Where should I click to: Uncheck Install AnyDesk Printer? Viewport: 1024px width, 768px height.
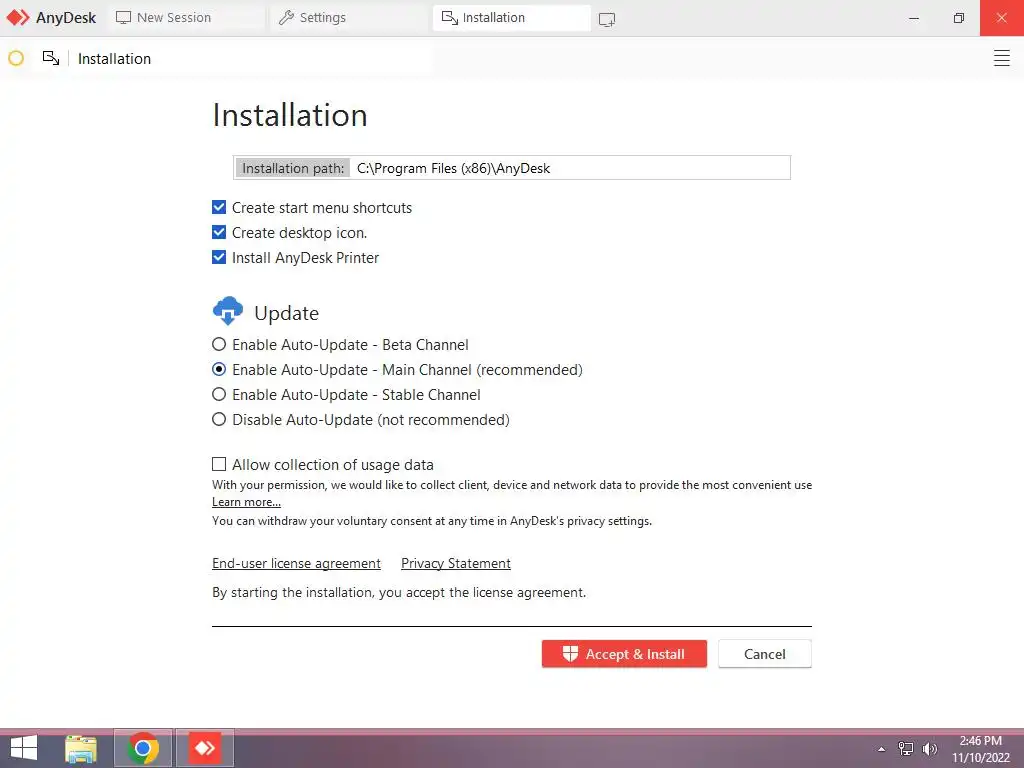pos(219,257)
